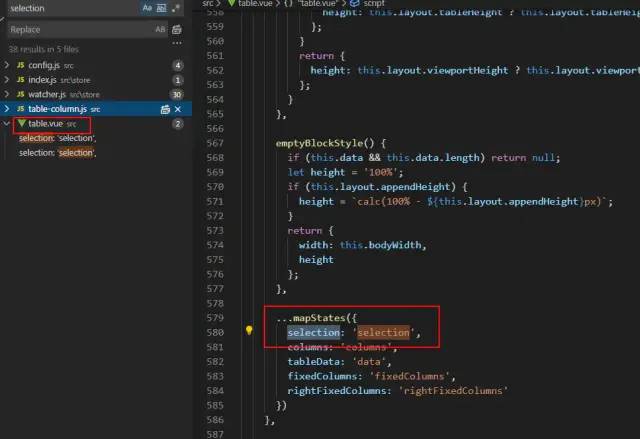640x439 pixels.
Task: Click the result count badge for watcher.js
Action: (x=177, y=94)
